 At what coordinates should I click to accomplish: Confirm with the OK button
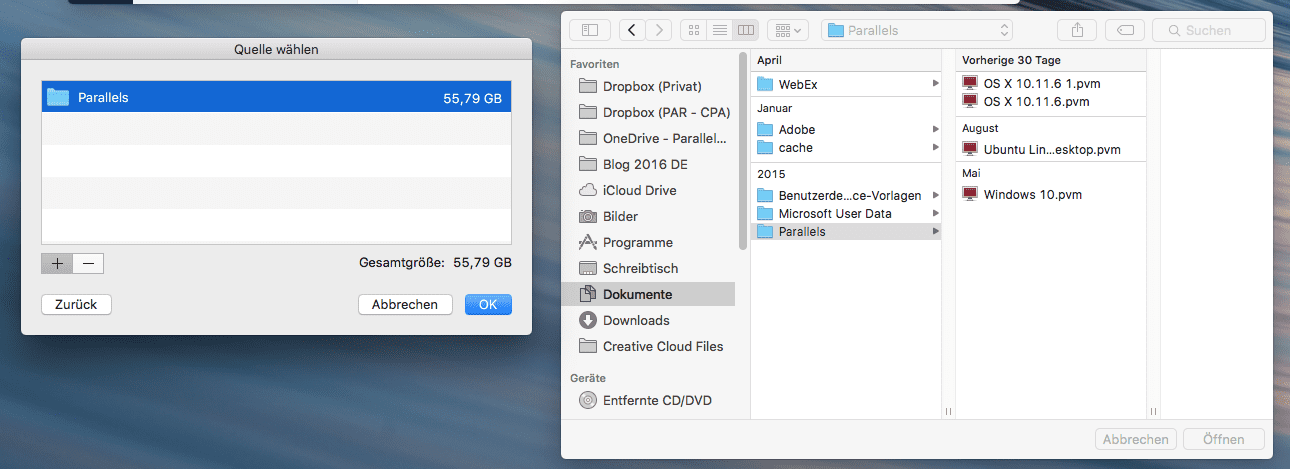point(488,304)
